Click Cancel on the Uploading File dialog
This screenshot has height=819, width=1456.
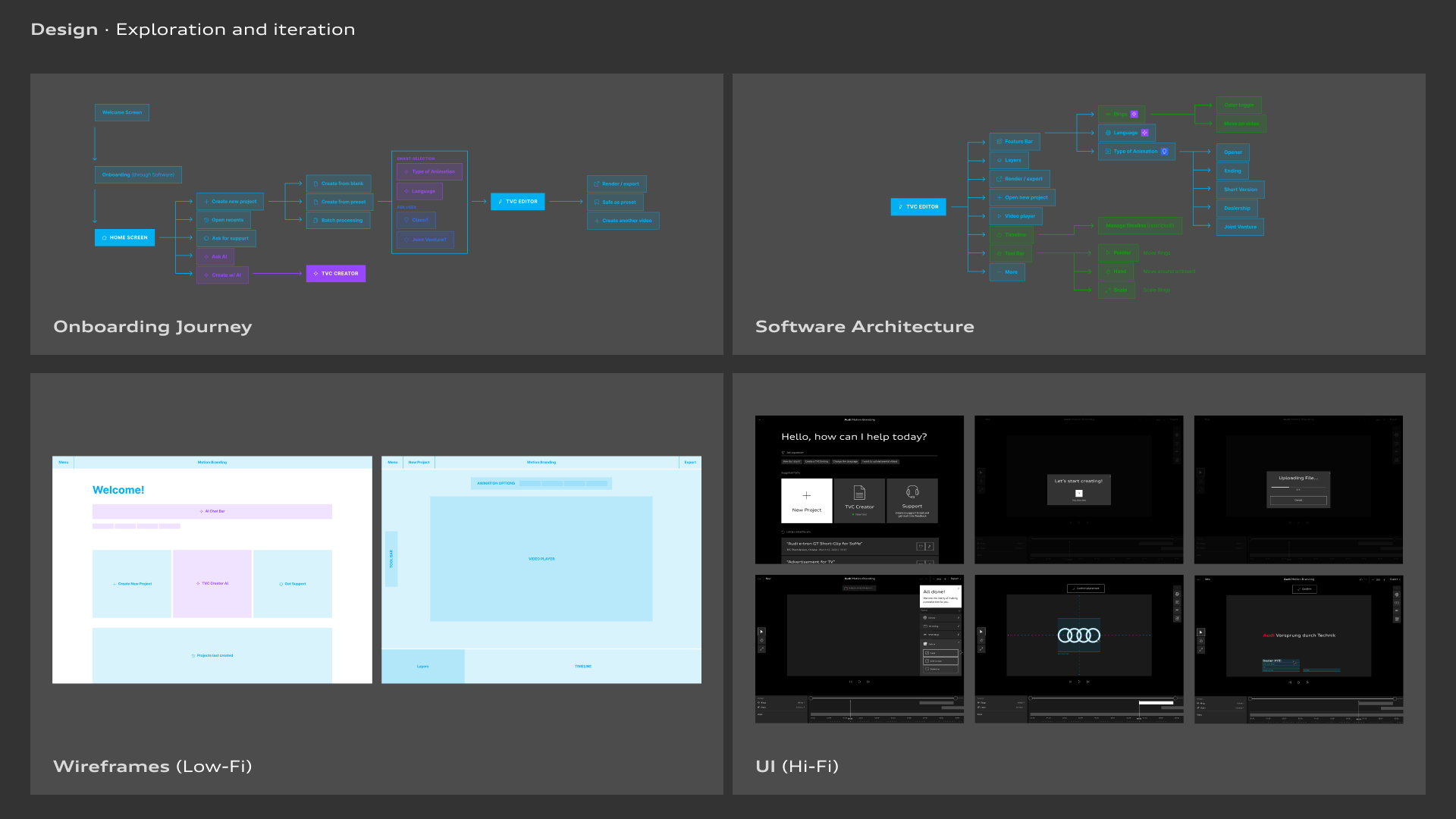pyautogui.click(x=1298, y=500)
